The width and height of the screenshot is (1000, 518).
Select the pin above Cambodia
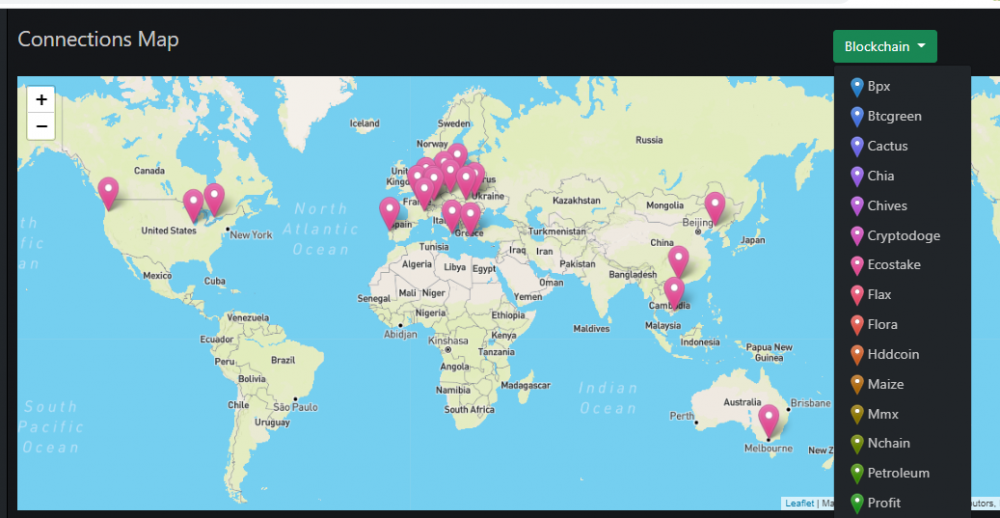point(674,292)
